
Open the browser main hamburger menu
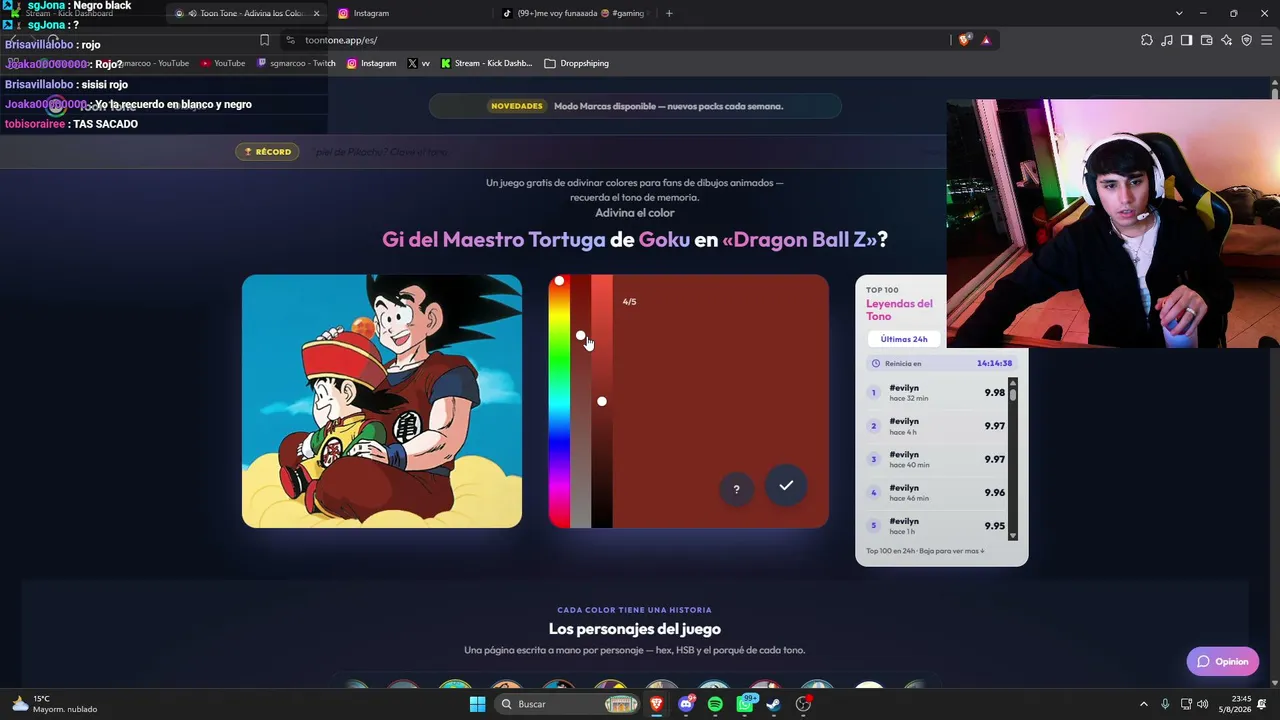tap(1266, 40)
